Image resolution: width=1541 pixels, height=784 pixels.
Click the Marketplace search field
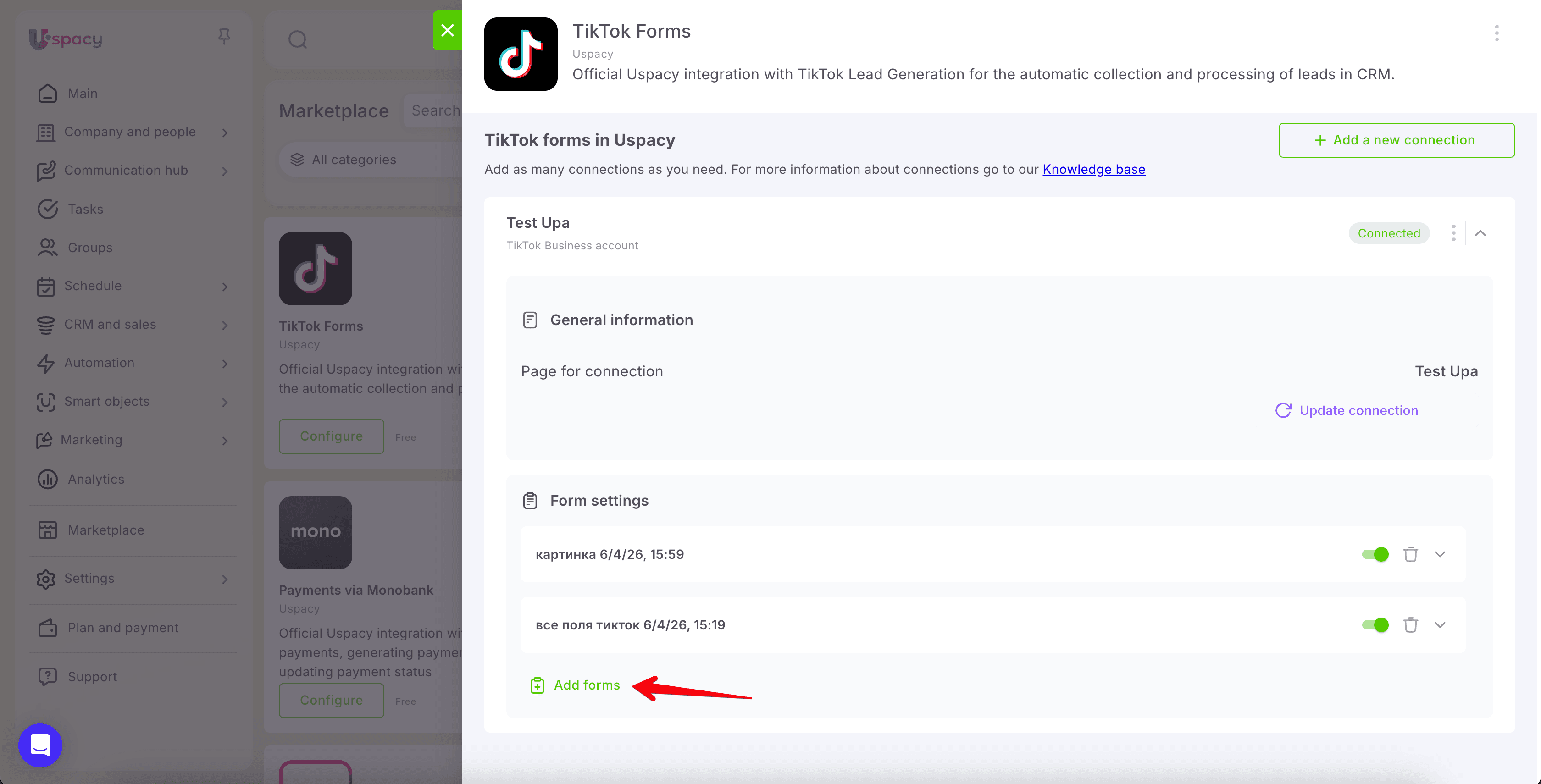click(x=433, y=110)
